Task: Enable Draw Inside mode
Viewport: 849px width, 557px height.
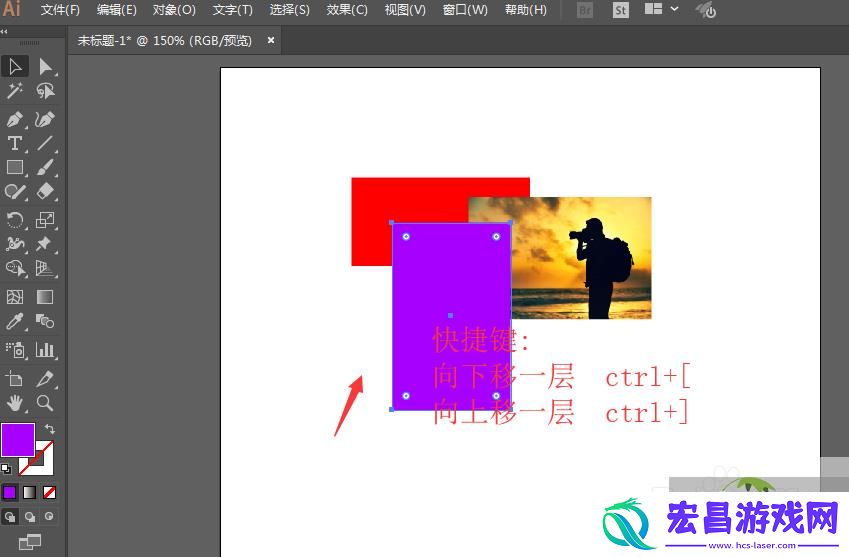Action: [x=49, y=517]
